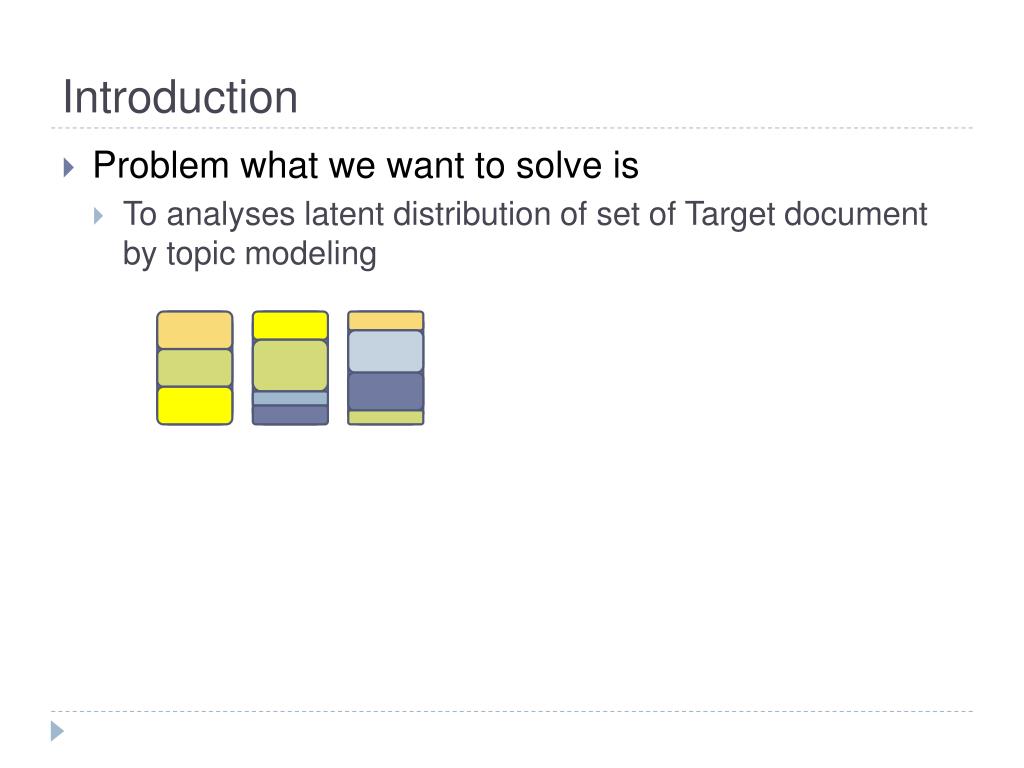The height and width of the screenshot is (768, 1024).
Task: Click the words 'Target document'
Action: [806, 215]
